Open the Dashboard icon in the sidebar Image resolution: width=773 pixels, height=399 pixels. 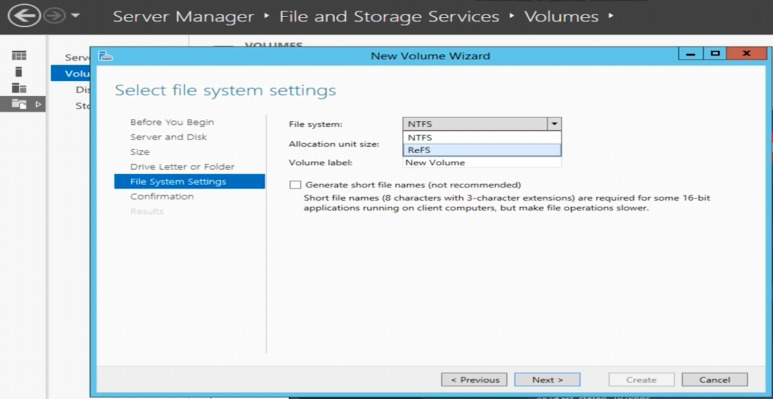click(19, 56)
